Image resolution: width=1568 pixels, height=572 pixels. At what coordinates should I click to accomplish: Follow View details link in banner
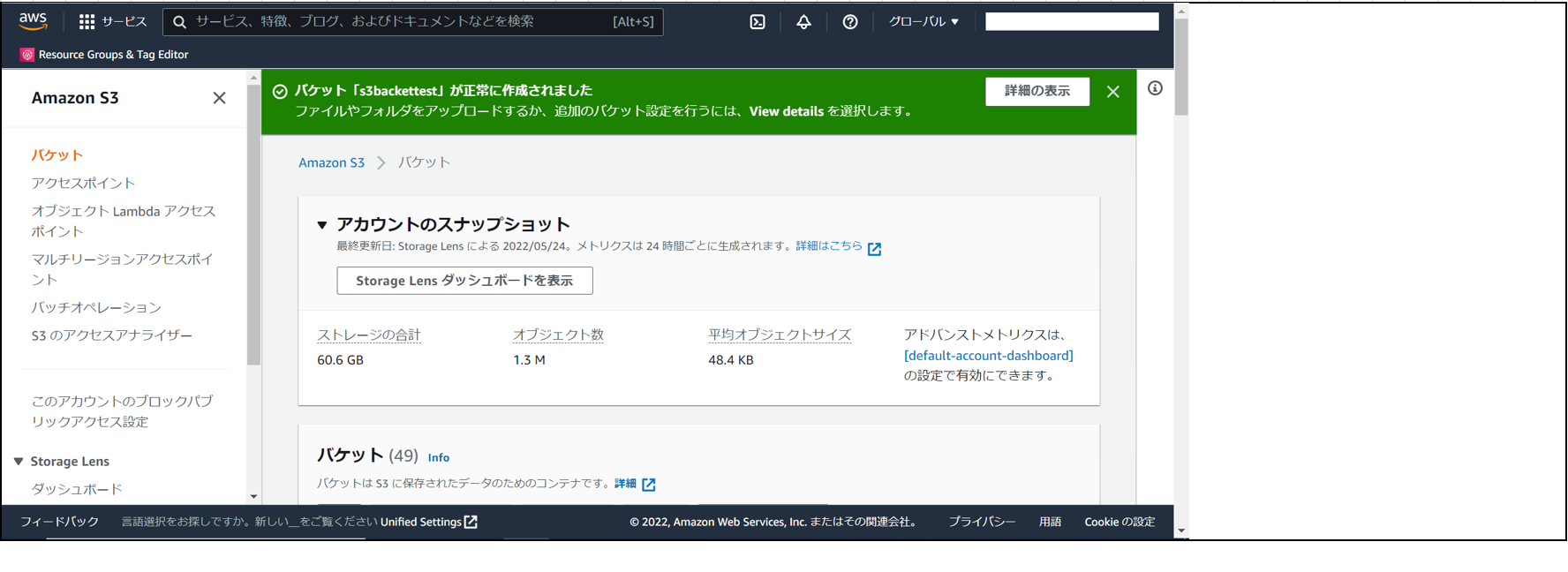(x=786, y=111)
